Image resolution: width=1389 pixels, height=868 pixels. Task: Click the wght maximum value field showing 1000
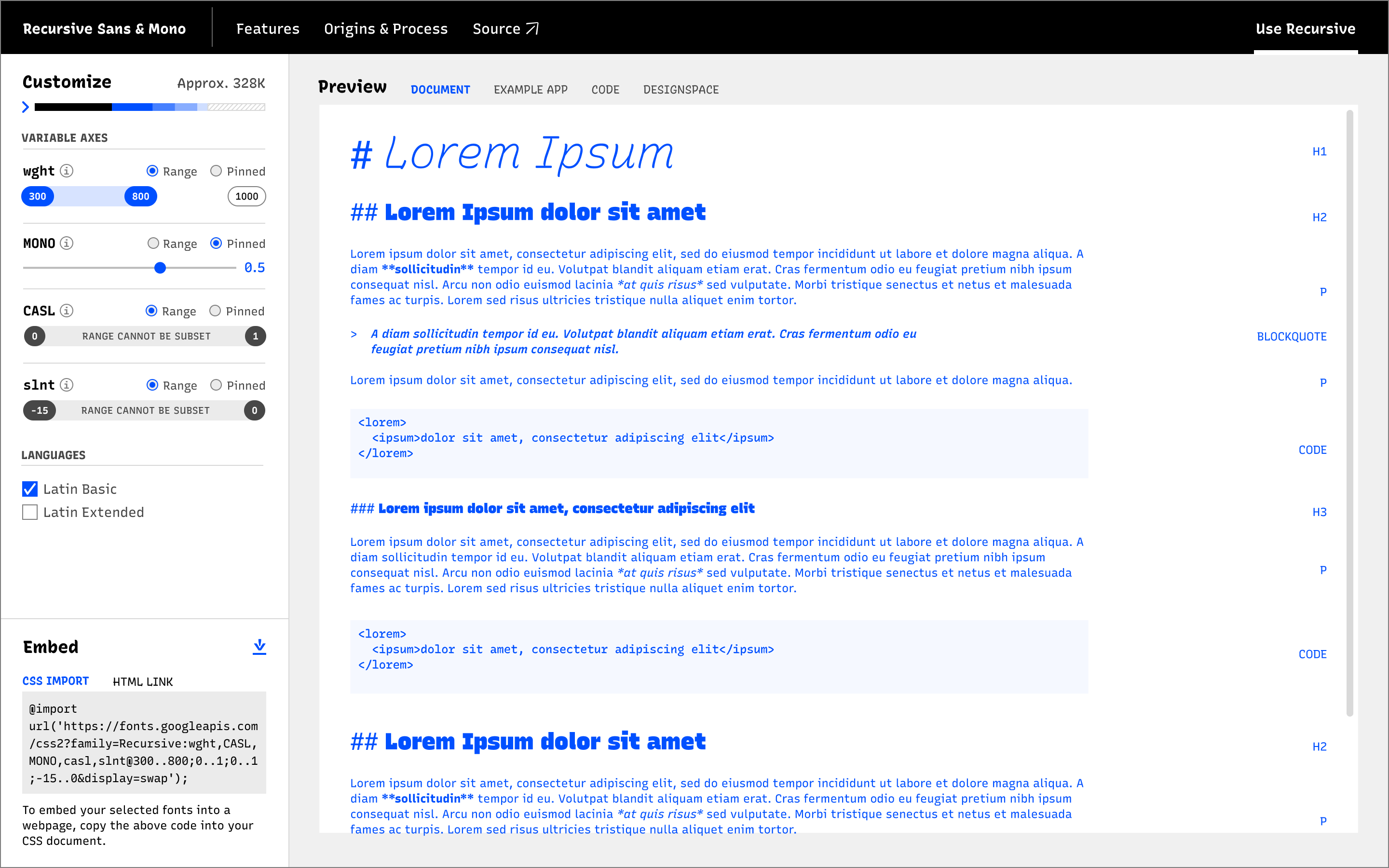tap(246, 196)
